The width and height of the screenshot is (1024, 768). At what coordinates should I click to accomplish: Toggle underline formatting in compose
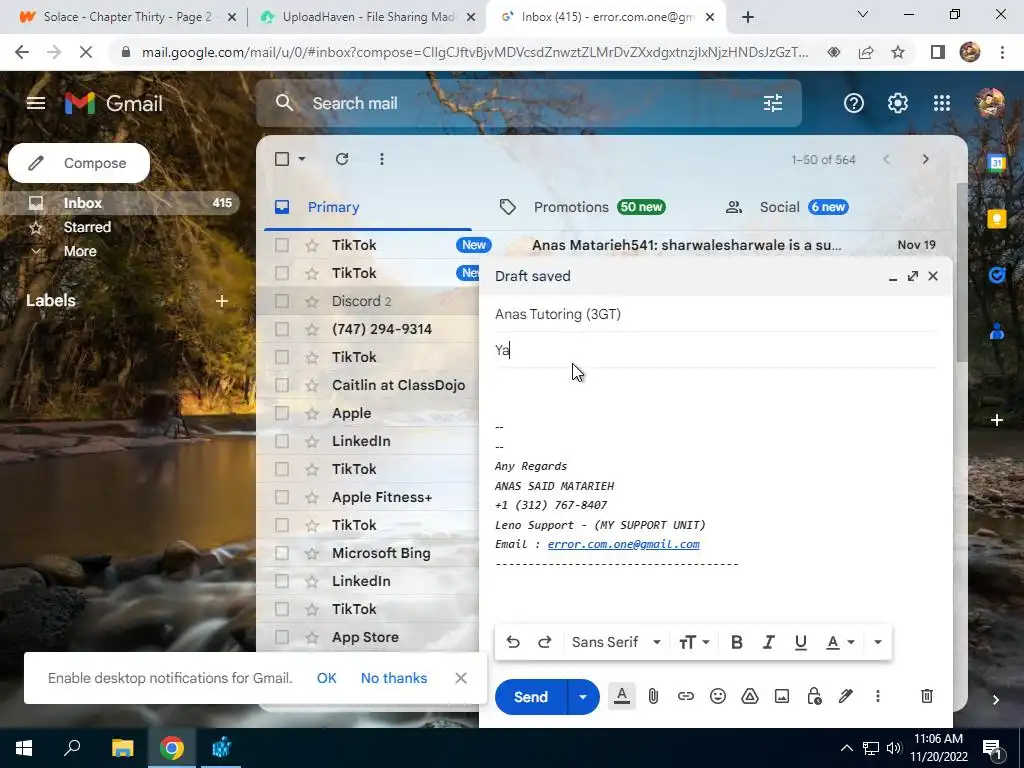coord(801,643)
